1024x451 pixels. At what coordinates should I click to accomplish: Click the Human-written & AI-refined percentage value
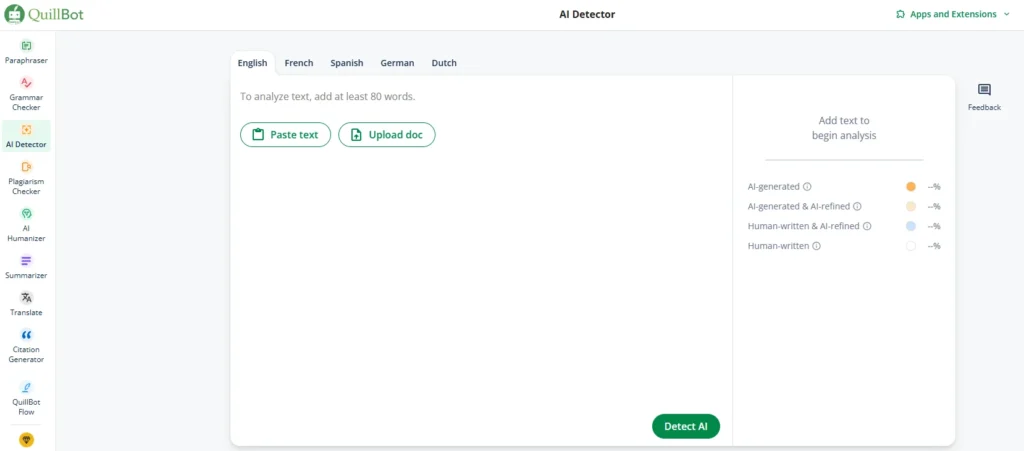pyautogui.click(x=934, y=226)
